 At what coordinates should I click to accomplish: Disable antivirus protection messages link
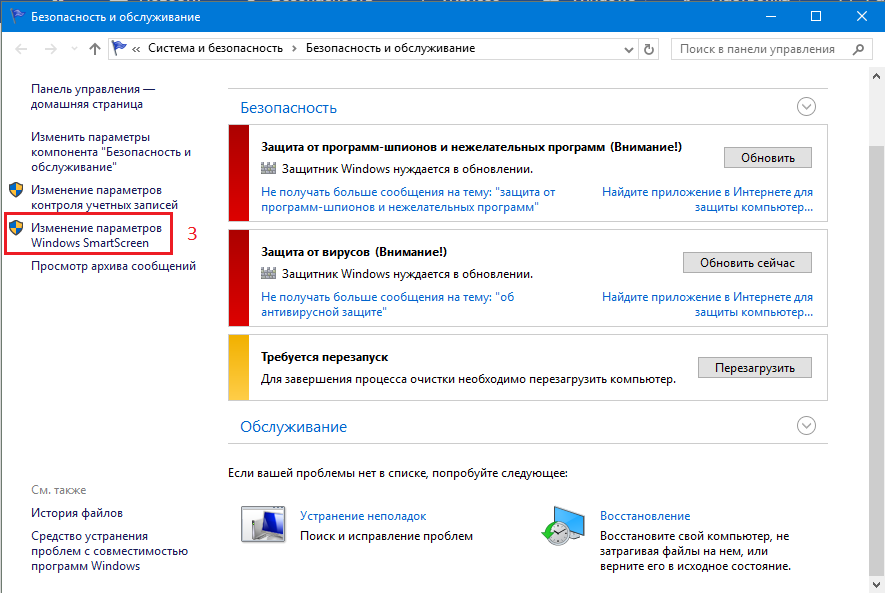[388, 305]
